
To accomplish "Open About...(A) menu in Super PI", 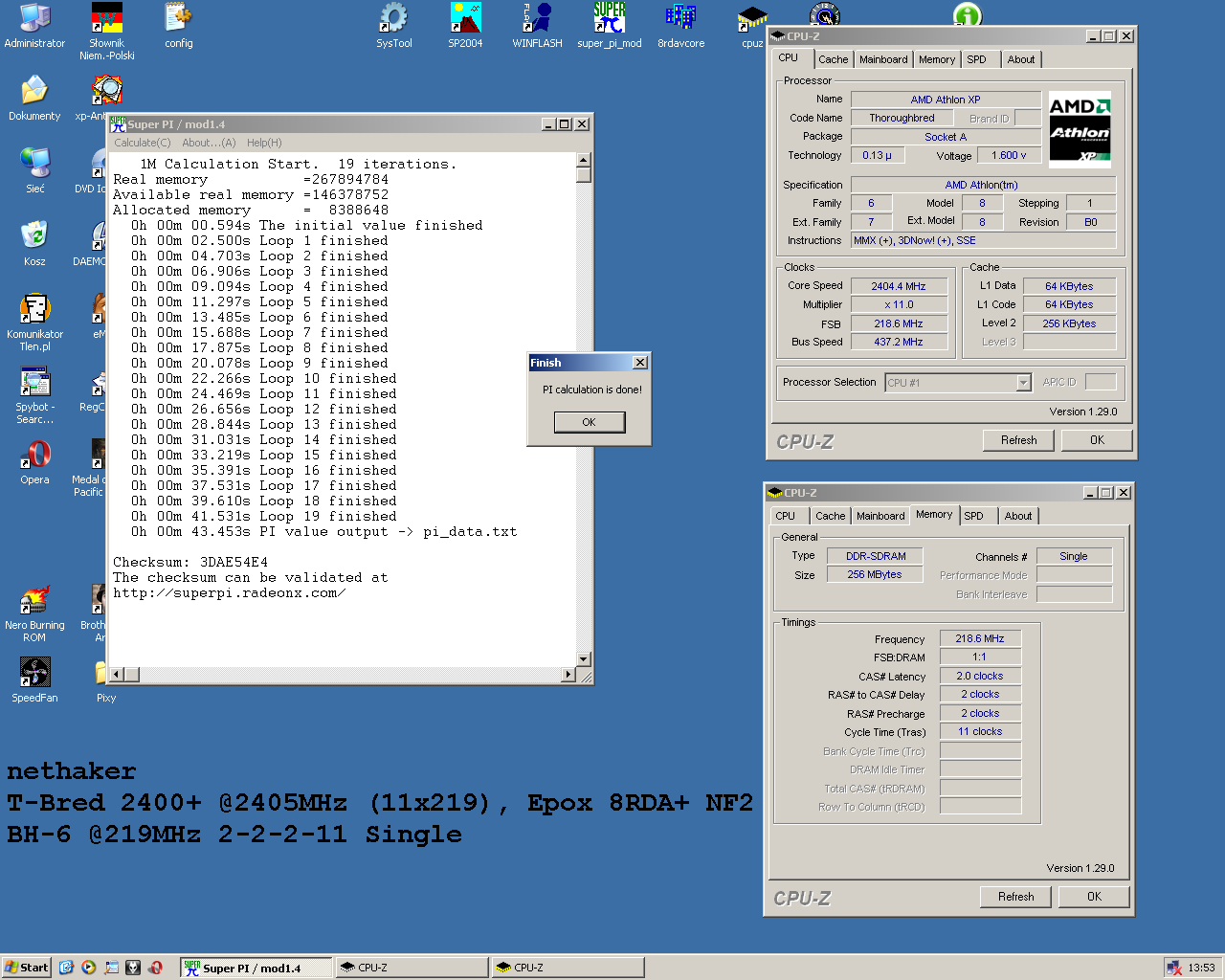I will point(209,143).
